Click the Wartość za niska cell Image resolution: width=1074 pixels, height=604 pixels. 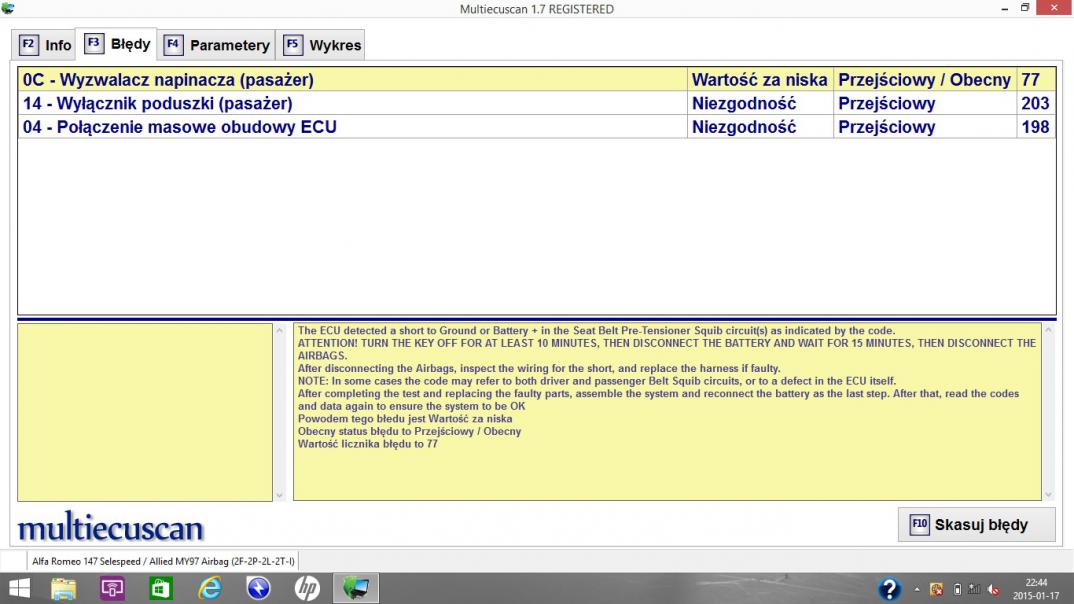[x=760, y=79]
